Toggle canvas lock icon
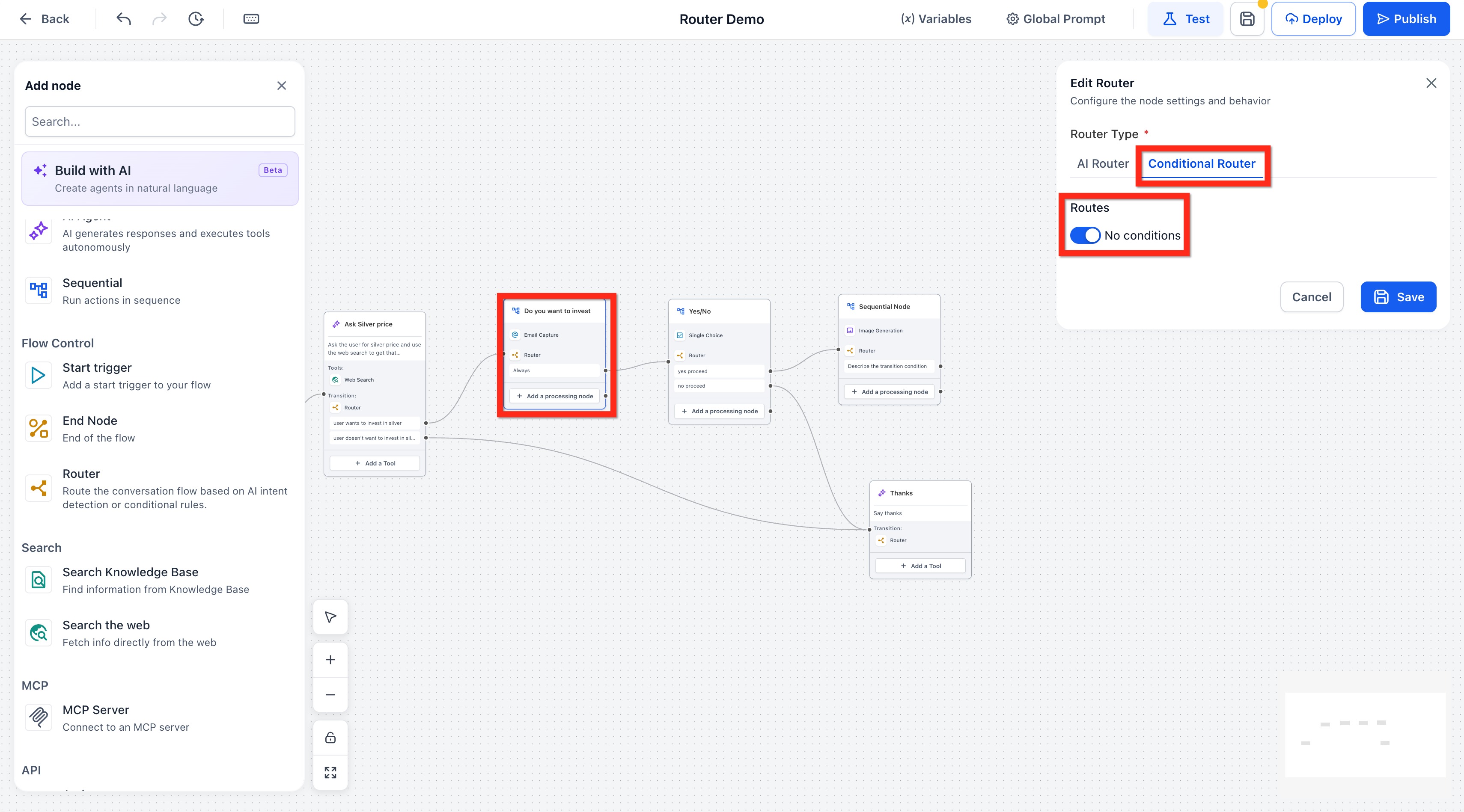This screenshot has width=1464, height=812. [330, 738]
